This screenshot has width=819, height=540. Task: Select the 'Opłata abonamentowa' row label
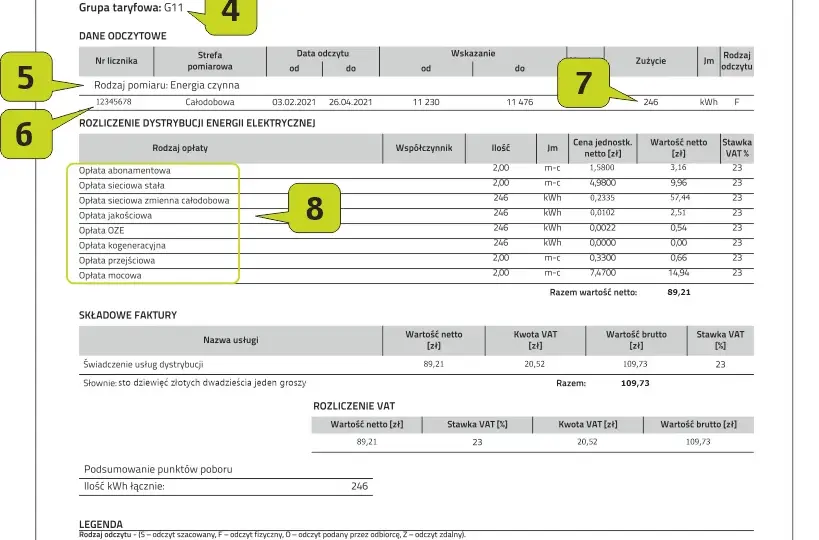[x=125, y=171]
